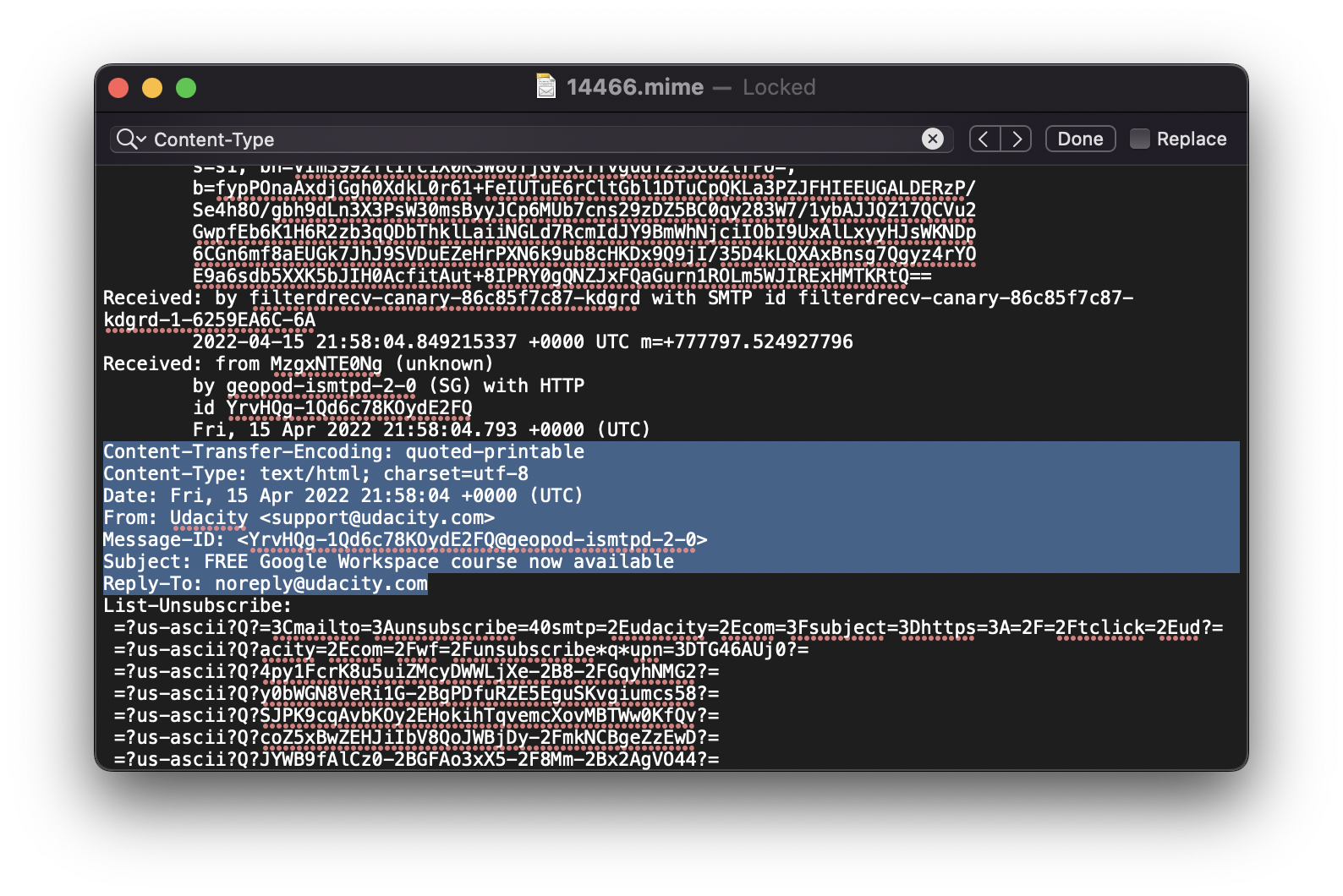Screen dimensions: 1343x896
Task: Click the 14466.mime window title
Action: tap(635, 87)
